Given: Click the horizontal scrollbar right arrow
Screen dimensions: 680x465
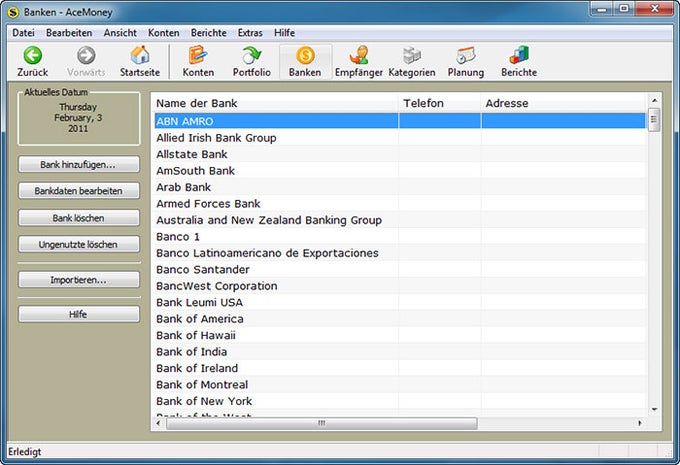Looking at the screenshot, I should 640,423.
